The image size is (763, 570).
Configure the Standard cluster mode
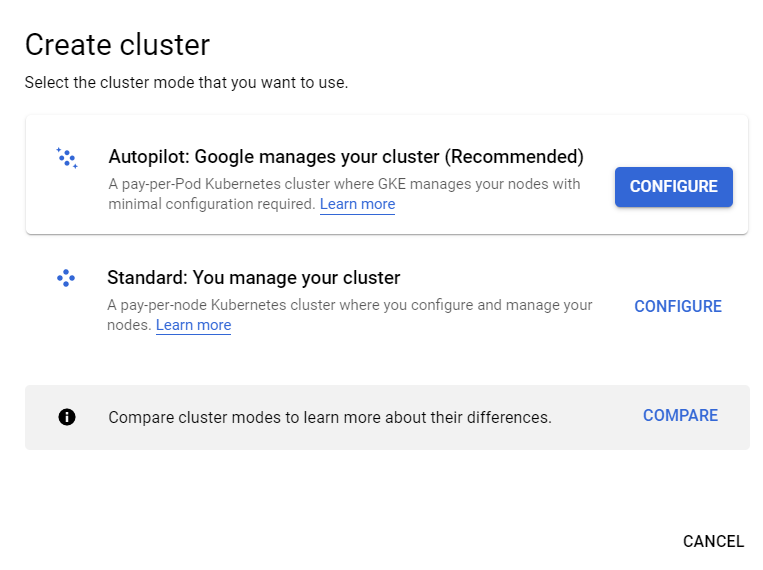(x=678, y=306)
